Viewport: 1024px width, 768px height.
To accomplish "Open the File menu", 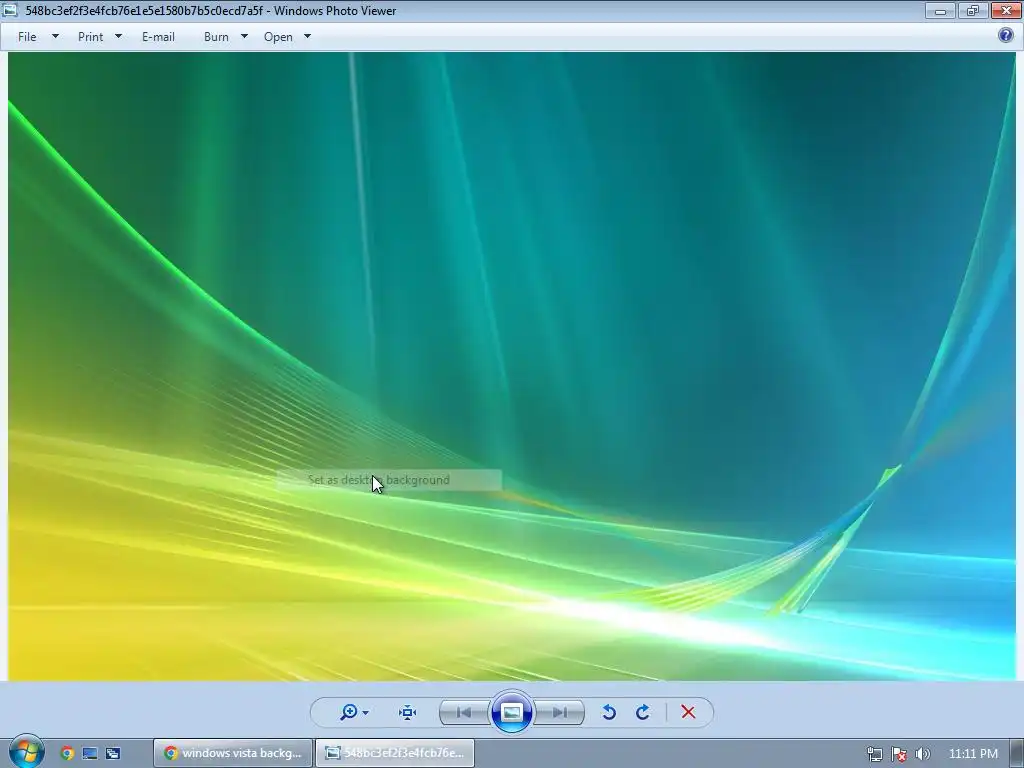I will click(27, 37).
